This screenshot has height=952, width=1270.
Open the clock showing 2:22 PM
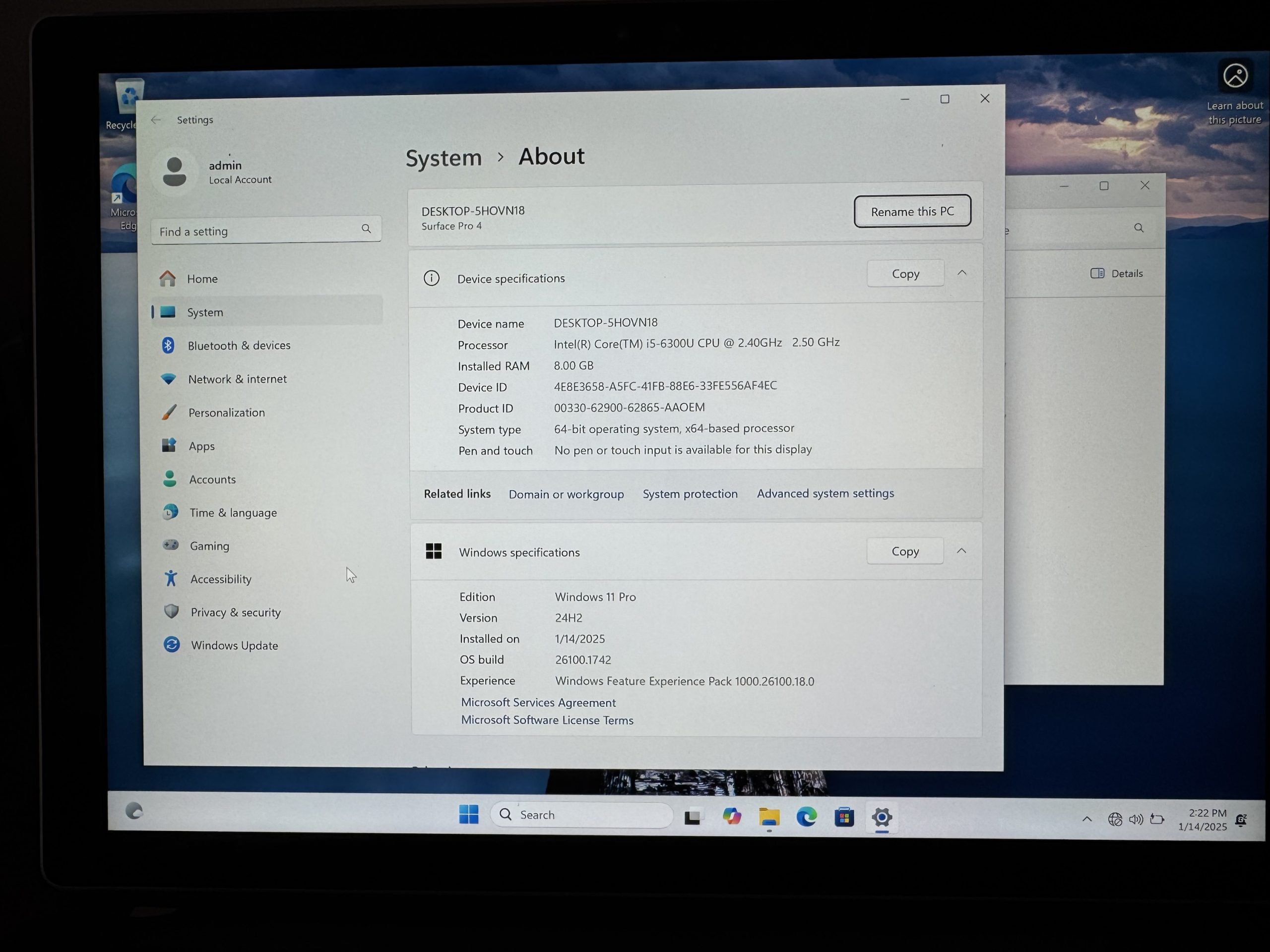coord(1202,820)
